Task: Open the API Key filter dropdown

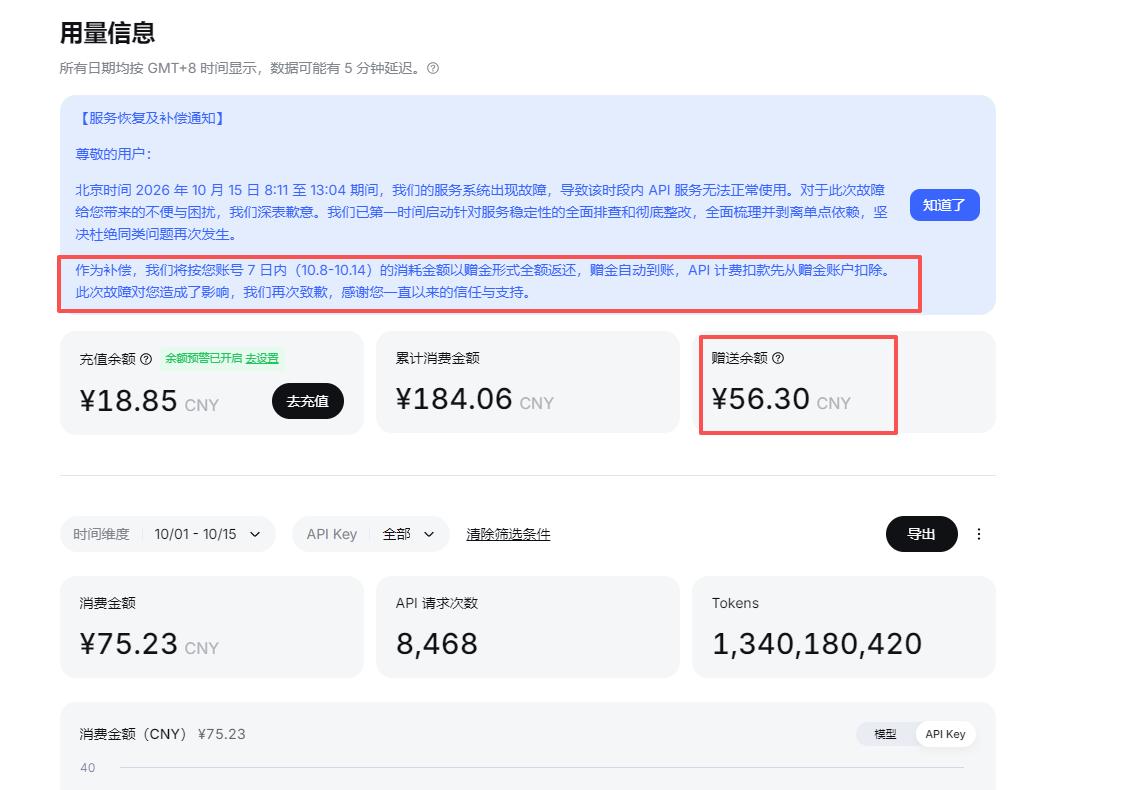Action: (x=371, y=534)
